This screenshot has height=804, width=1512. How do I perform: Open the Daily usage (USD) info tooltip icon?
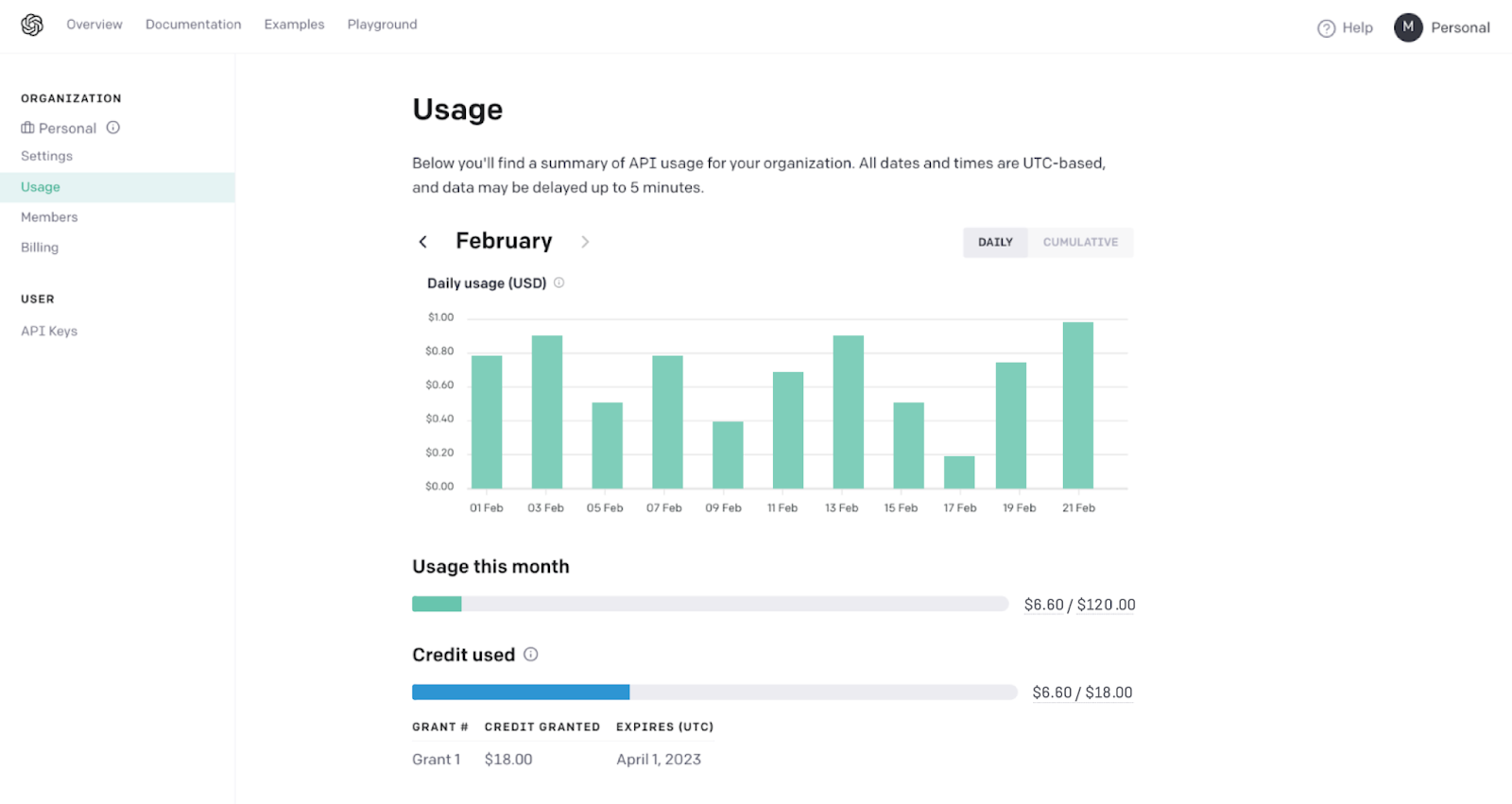[558, 282]
